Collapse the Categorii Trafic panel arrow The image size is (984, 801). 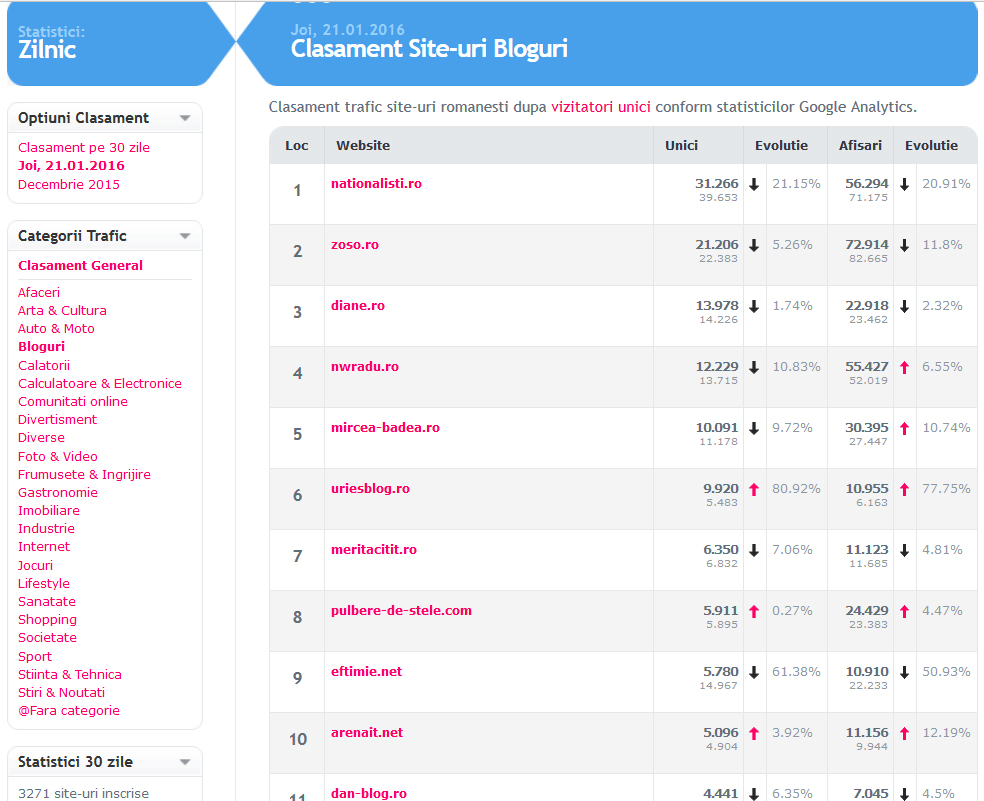(x=184, y=236)
